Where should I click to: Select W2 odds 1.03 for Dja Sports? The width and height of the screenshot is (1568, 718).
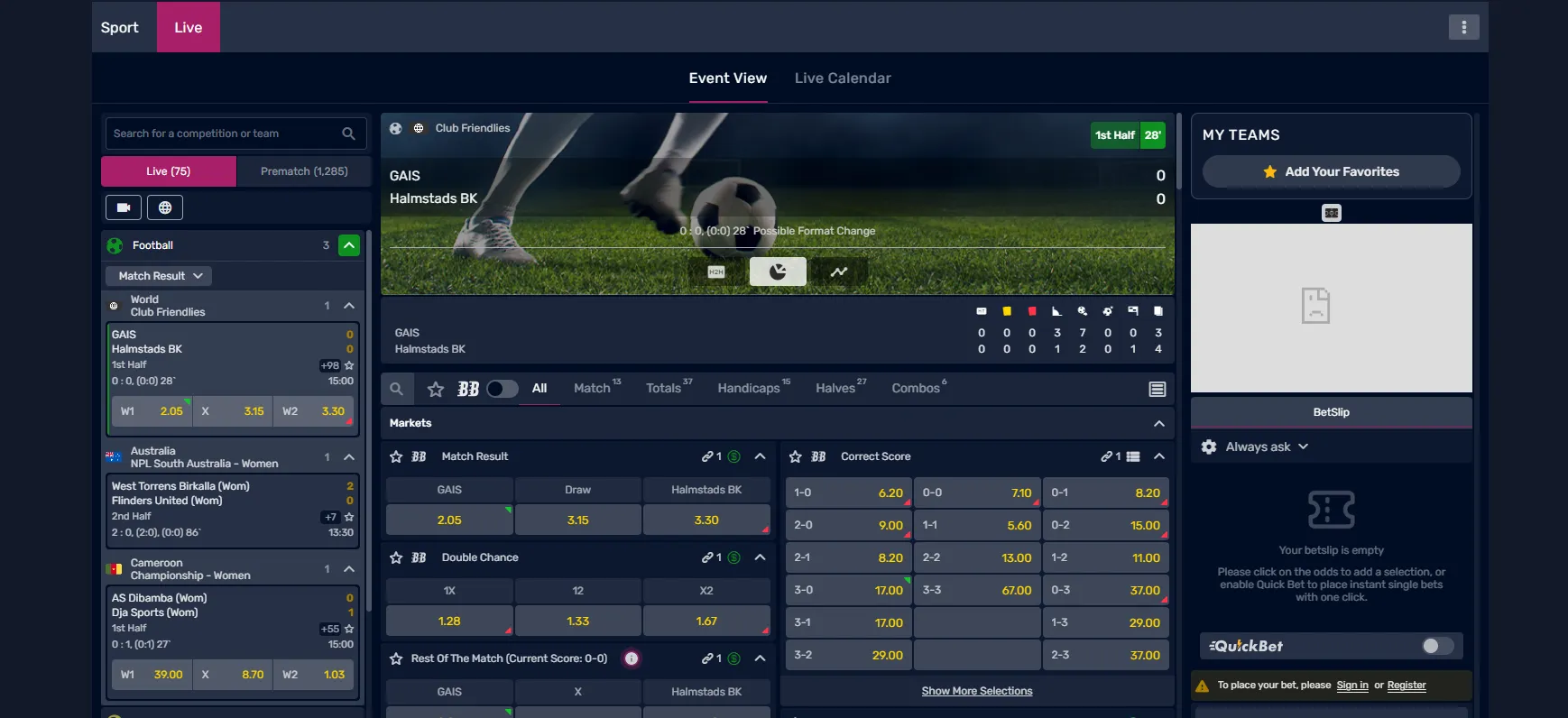coord(313,675)
